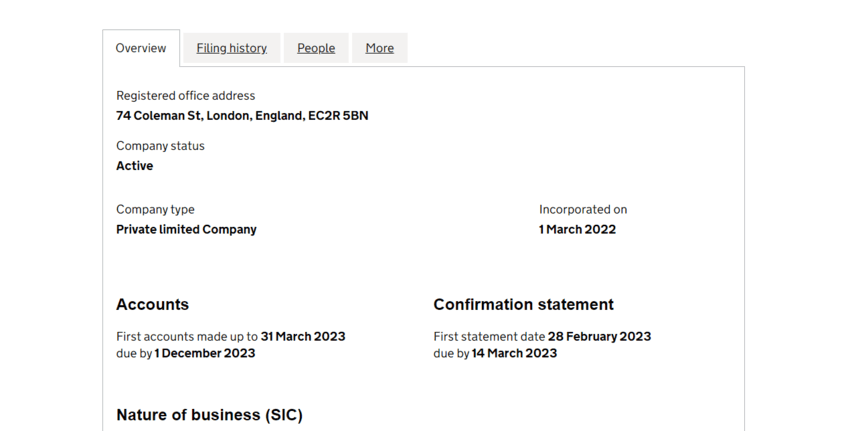
Task: Open the Filing history tab
Action: point(231,48)
